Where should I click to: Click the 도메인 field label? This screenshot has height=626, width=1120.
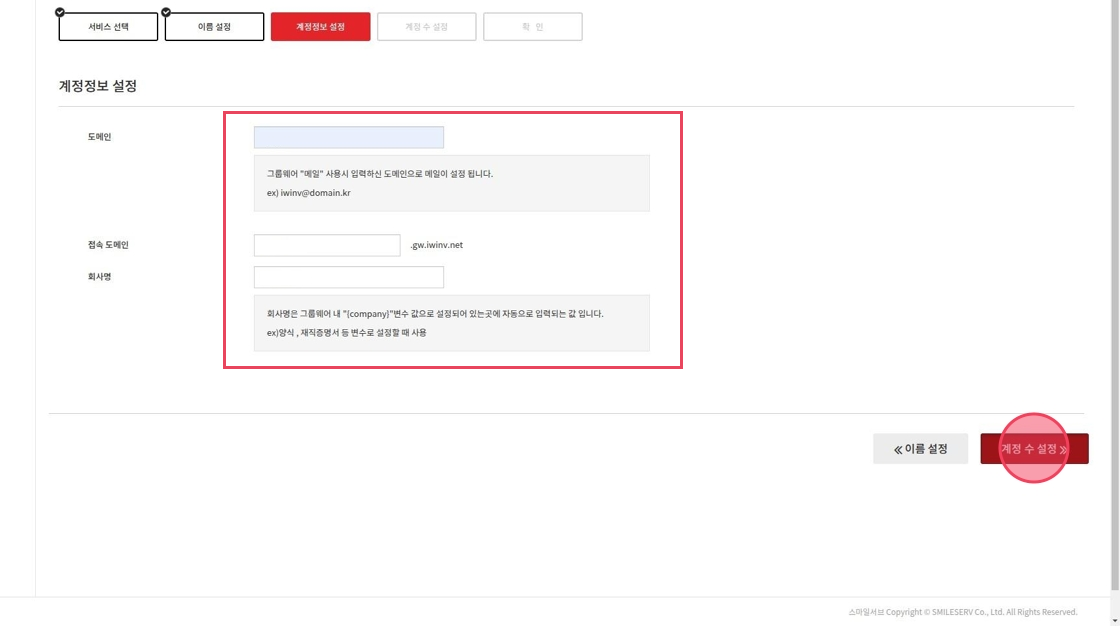pyautogui.click(x=99, y=136)
